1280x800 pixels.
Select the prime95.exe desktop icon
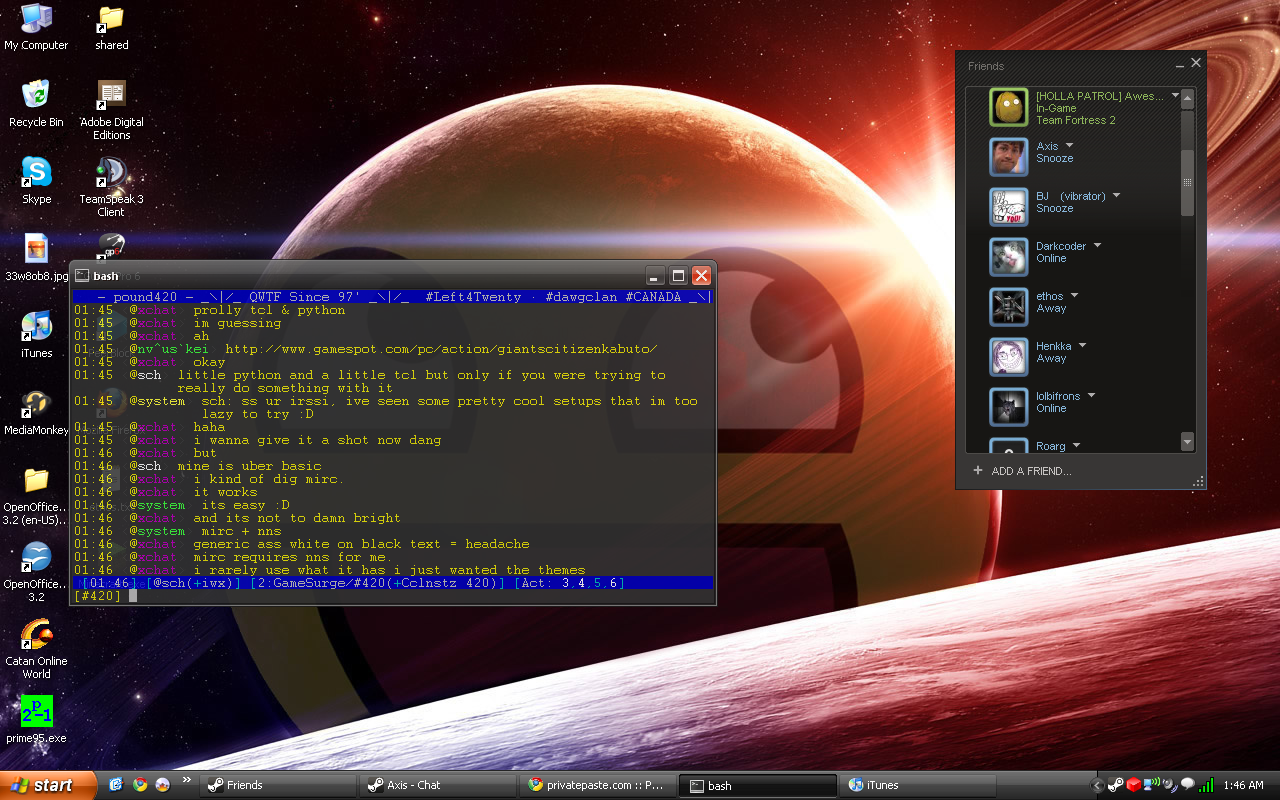(x=36, y=712)
